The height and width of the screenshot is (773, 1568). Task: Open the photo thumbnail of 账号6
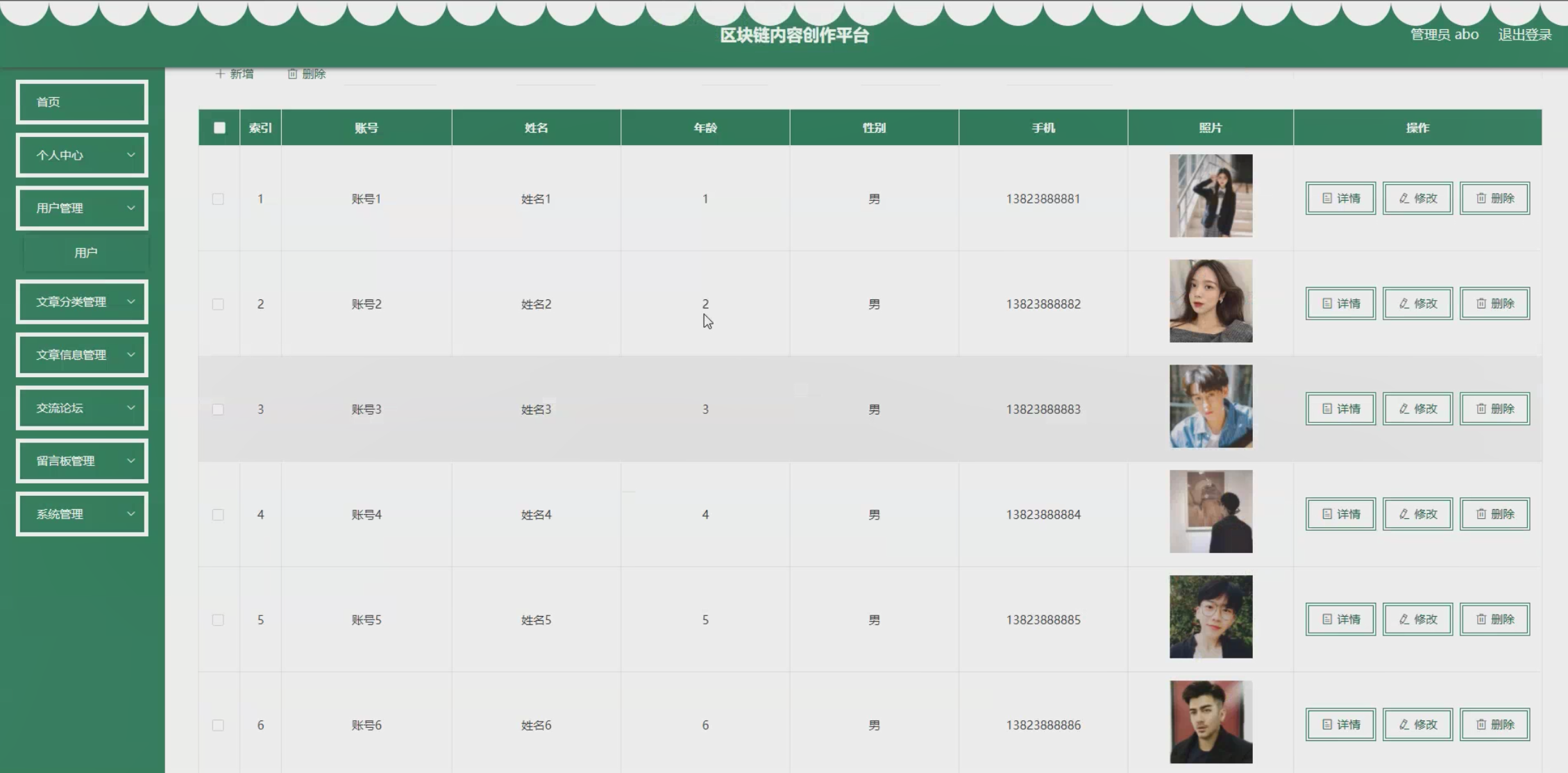click(x=1211, y=722)
